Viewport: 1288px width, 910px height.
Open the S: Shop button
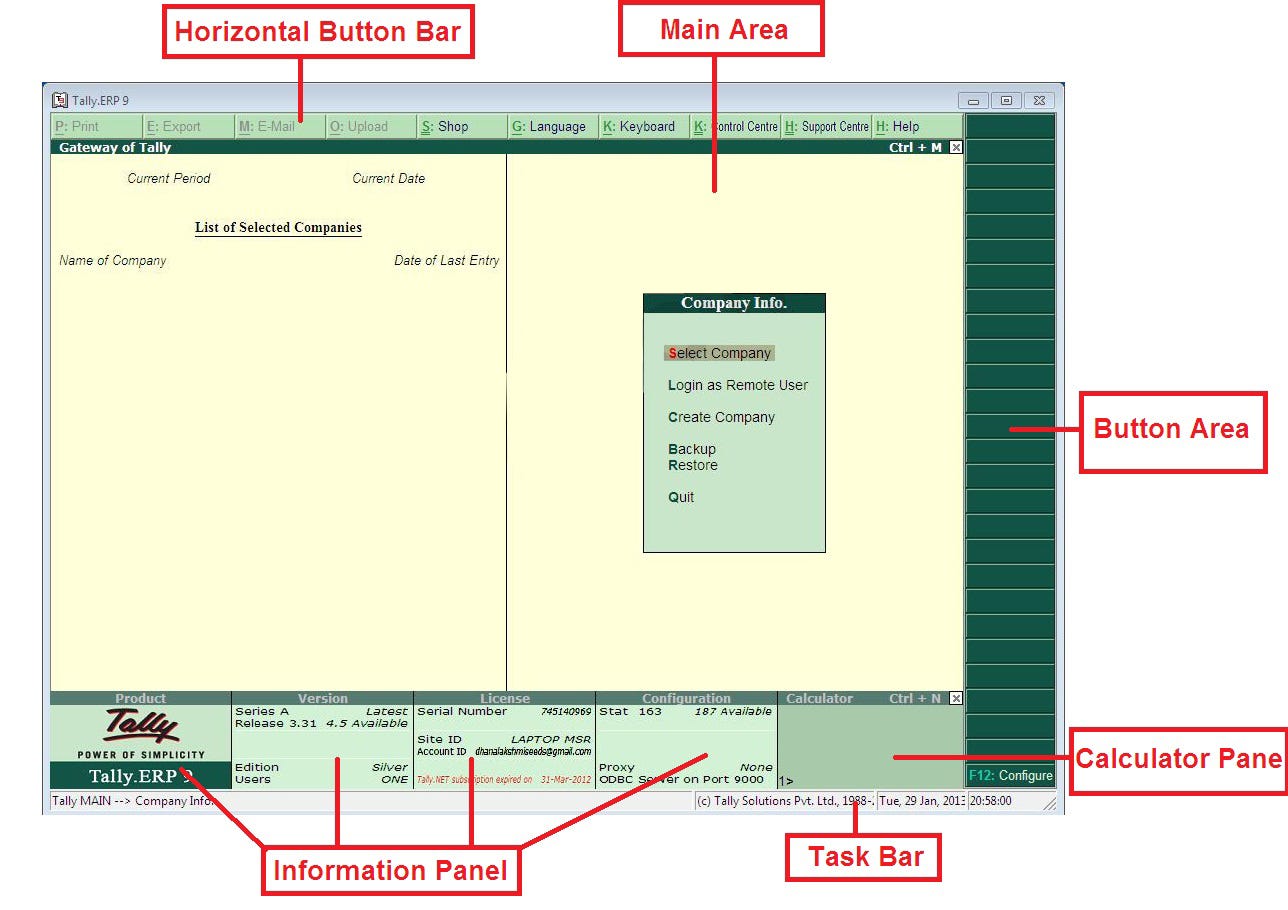click(462, 127)
